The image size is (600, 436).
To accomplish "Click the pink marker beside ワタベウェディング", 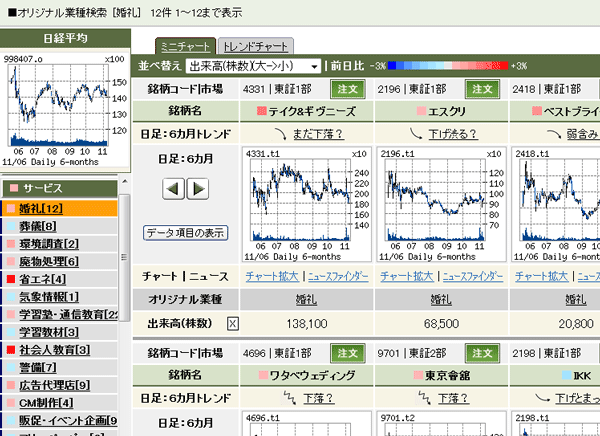I will [263, 375].
